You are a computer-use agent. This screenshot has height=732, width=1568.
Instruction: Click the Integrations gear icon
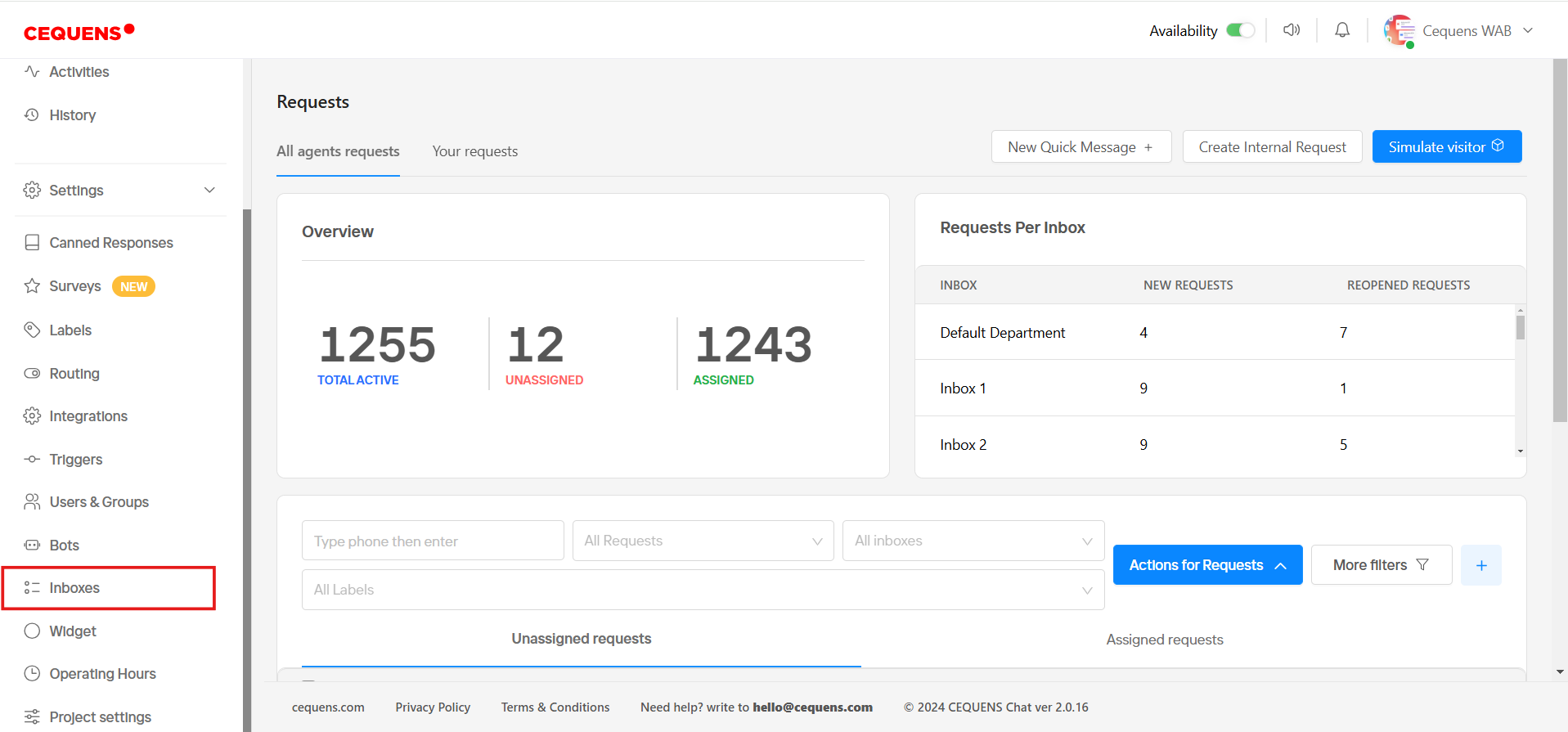point(32,416)
